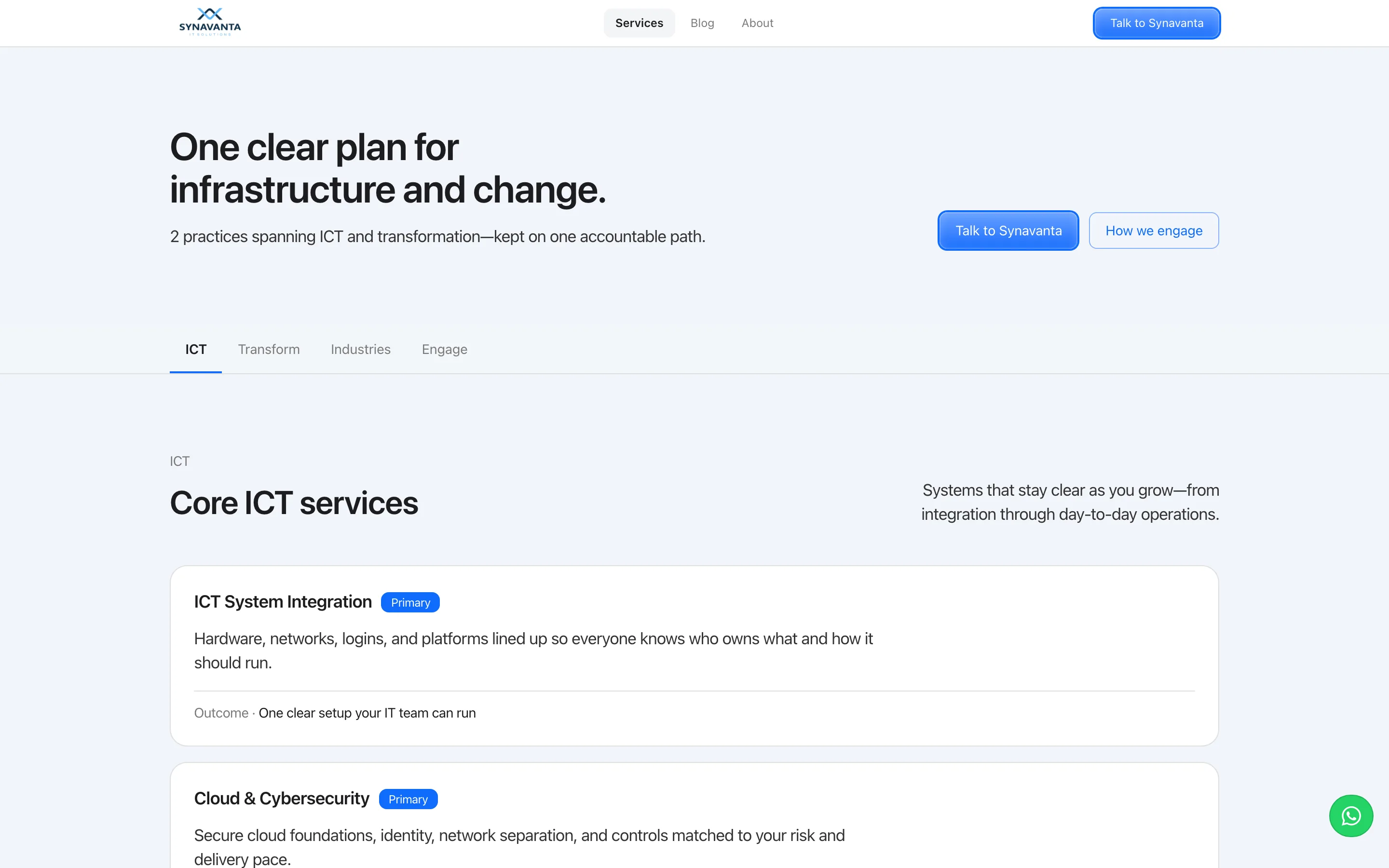The width and height of the screenshot is (1389, 868).
Task: Click the 'Systems that stay clear as you grow' text
Action: (x=1070, y=502)
